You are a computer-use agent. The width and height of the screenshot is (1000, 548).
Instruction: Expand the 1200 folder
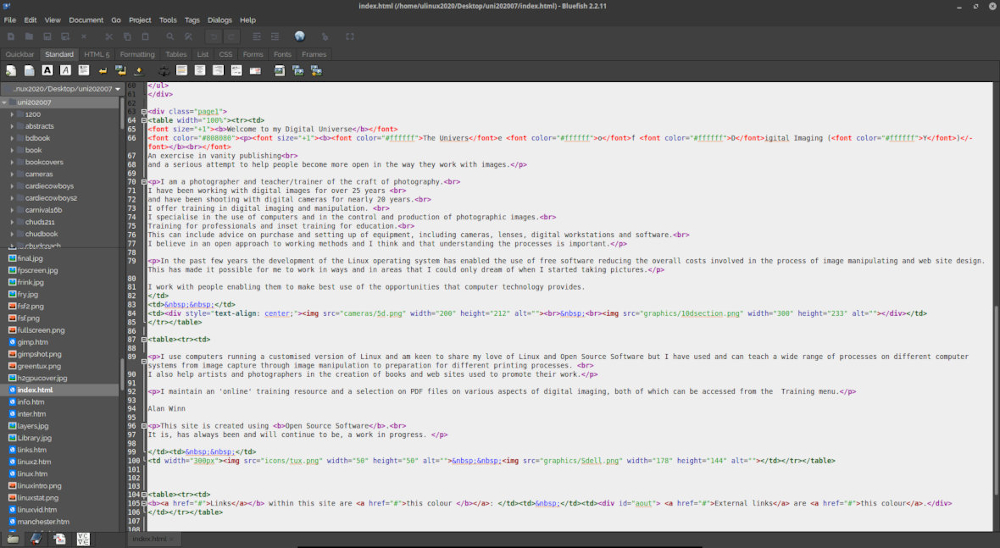pyautogui.click(x=12, y=114)
